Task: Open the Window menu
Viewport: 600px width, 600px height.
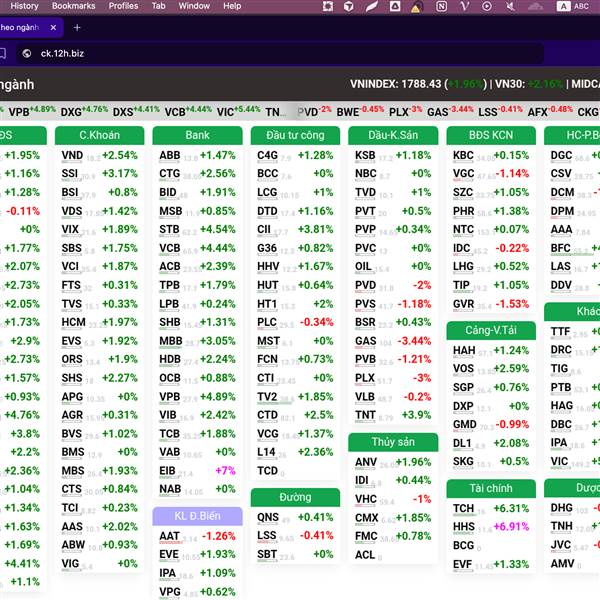Action: click(194, 6)
